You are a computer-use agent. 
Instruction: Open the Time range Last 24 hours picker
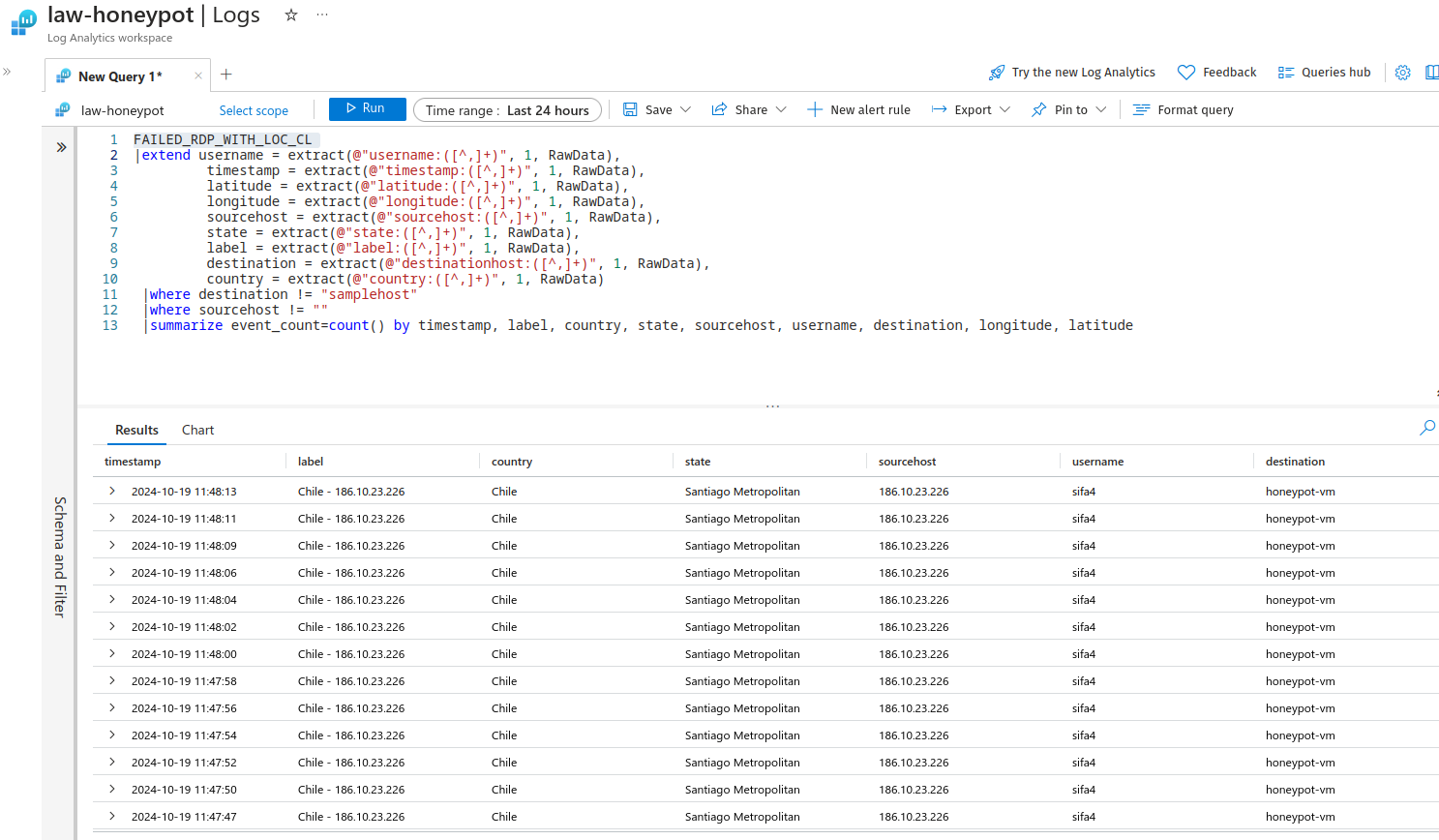point(507,110)
